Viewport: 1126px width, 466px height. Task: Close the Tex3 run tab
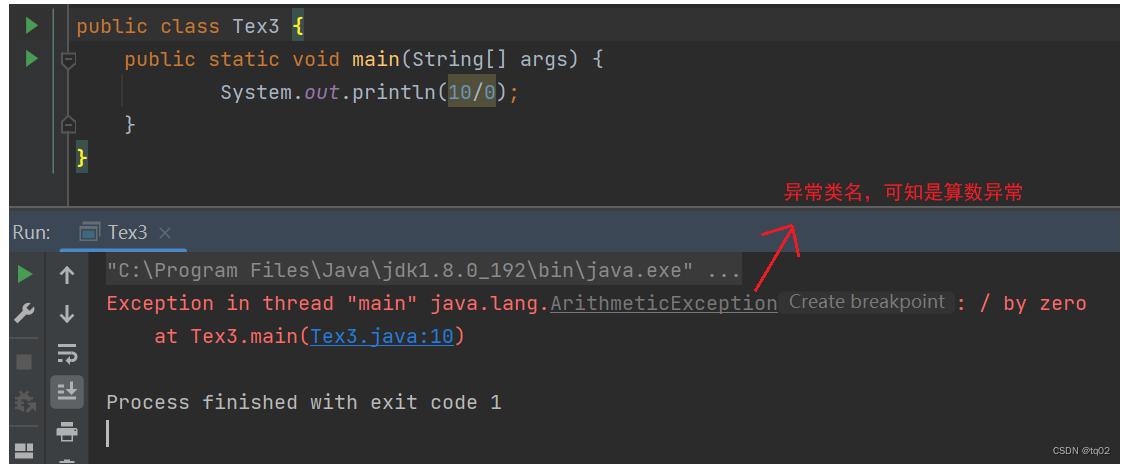(166, 233)
